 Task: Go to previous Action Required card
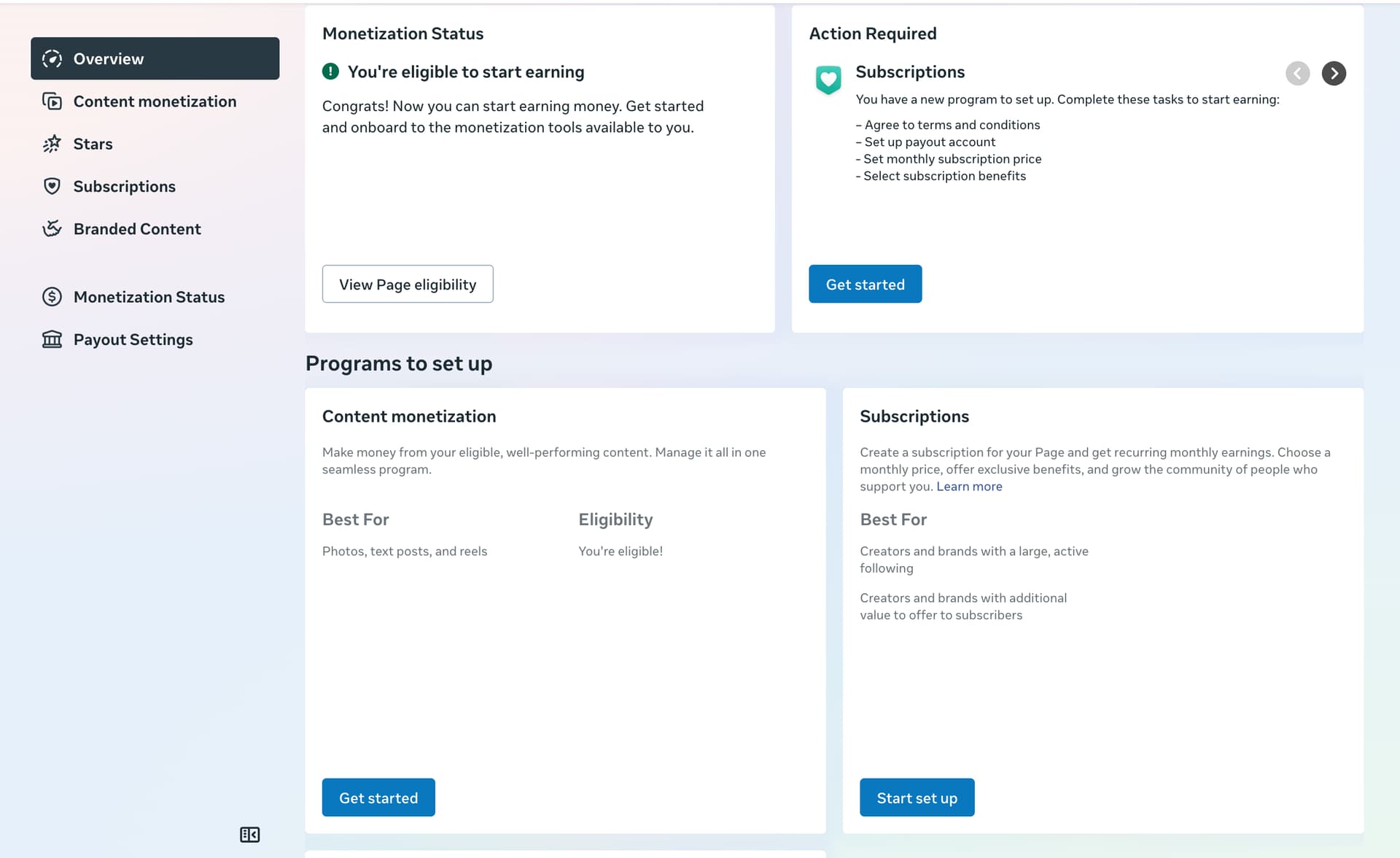point(1297,73)
